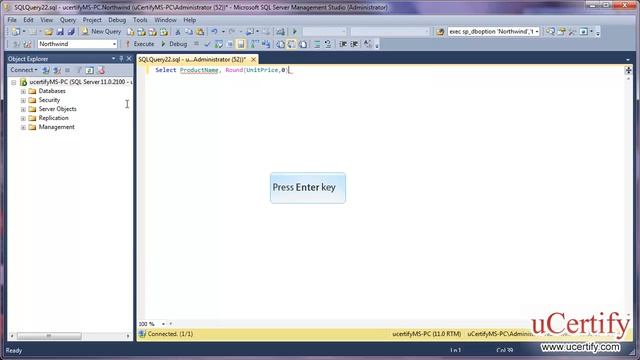Image resolution: width=640 pixels, height=360 pixels.
Task: Click the Undo icon
Action: click(x=214, y=31)
